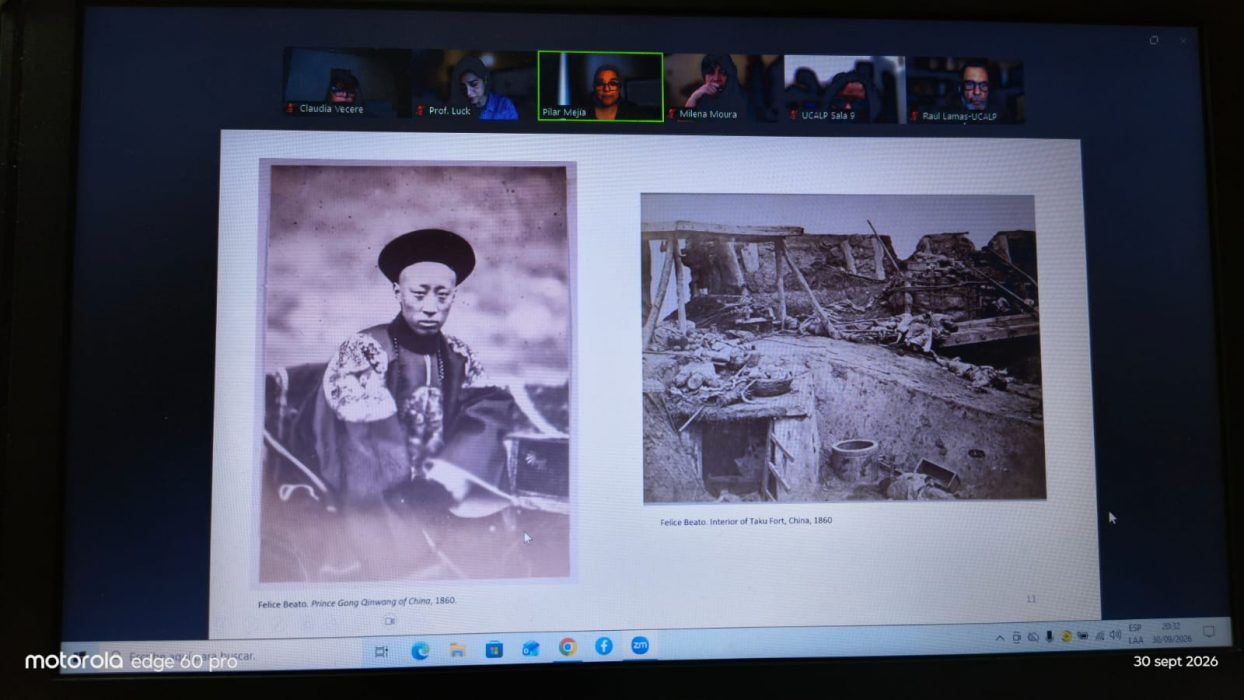Select Milena Moura's video tile
Image resolution: width=1244 pixels, height=700 pixels.
722,88
